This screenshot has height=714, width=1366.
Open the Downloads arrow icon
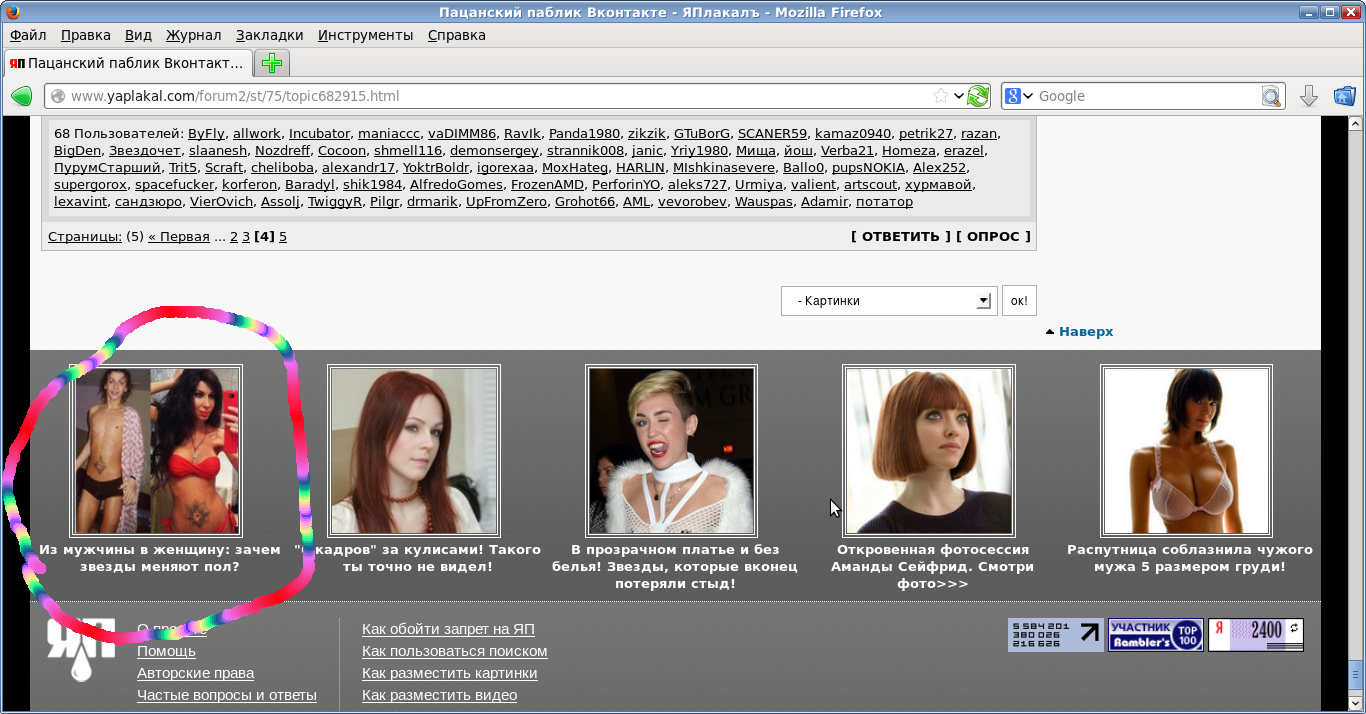pos(1308,96)
